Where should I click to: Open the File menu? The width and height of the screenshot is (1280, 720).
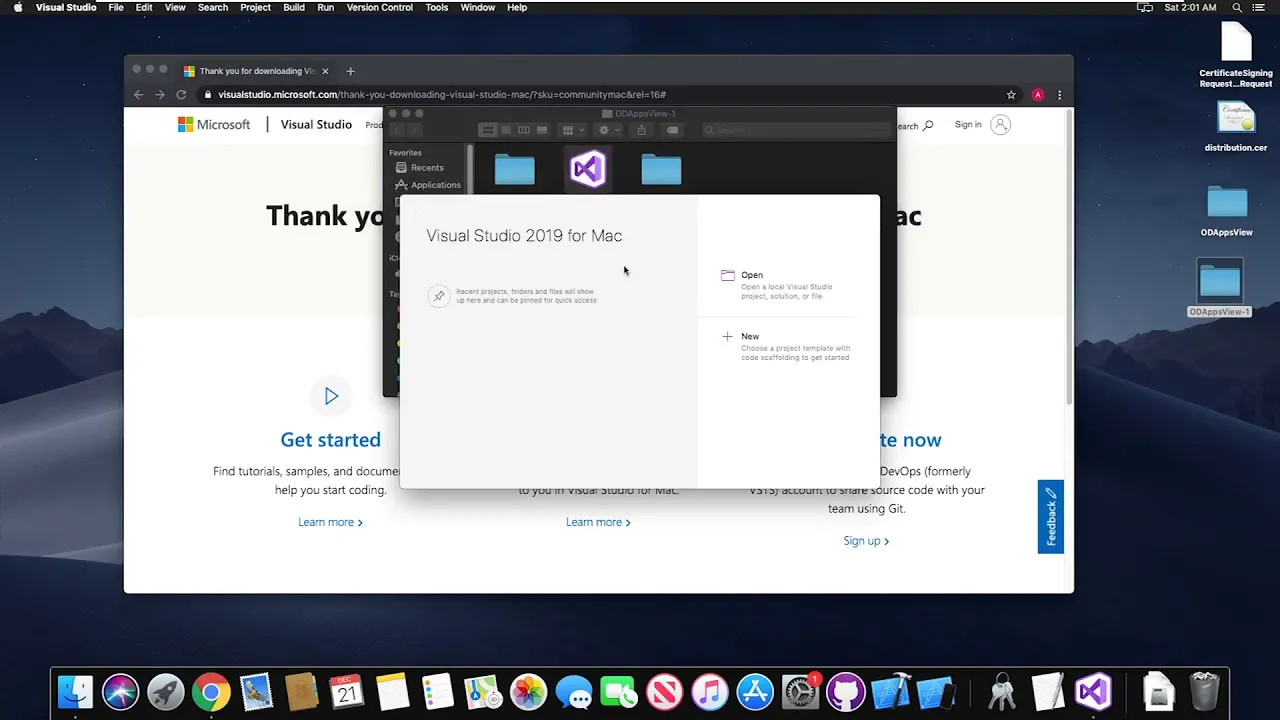click(x=116, y=7)
